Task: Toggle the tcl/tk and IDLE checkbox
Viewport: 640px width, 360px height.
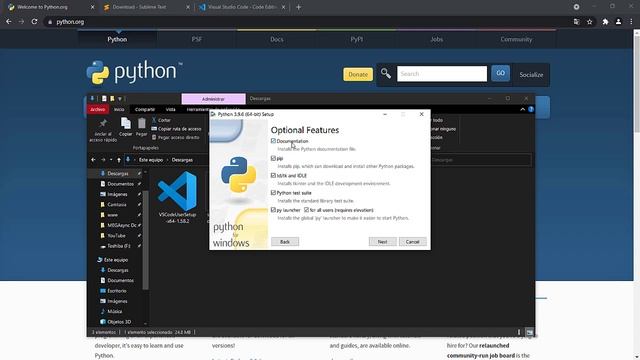Action: pos(273,175)
